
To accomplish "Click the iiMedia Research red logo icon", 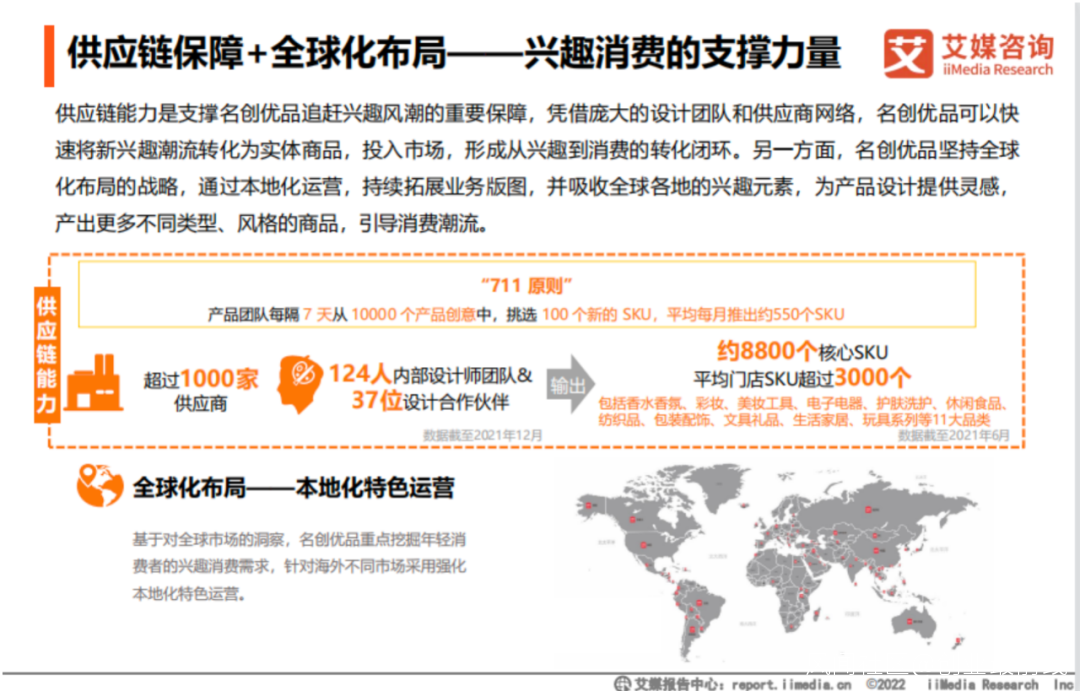I will point(908,53).
